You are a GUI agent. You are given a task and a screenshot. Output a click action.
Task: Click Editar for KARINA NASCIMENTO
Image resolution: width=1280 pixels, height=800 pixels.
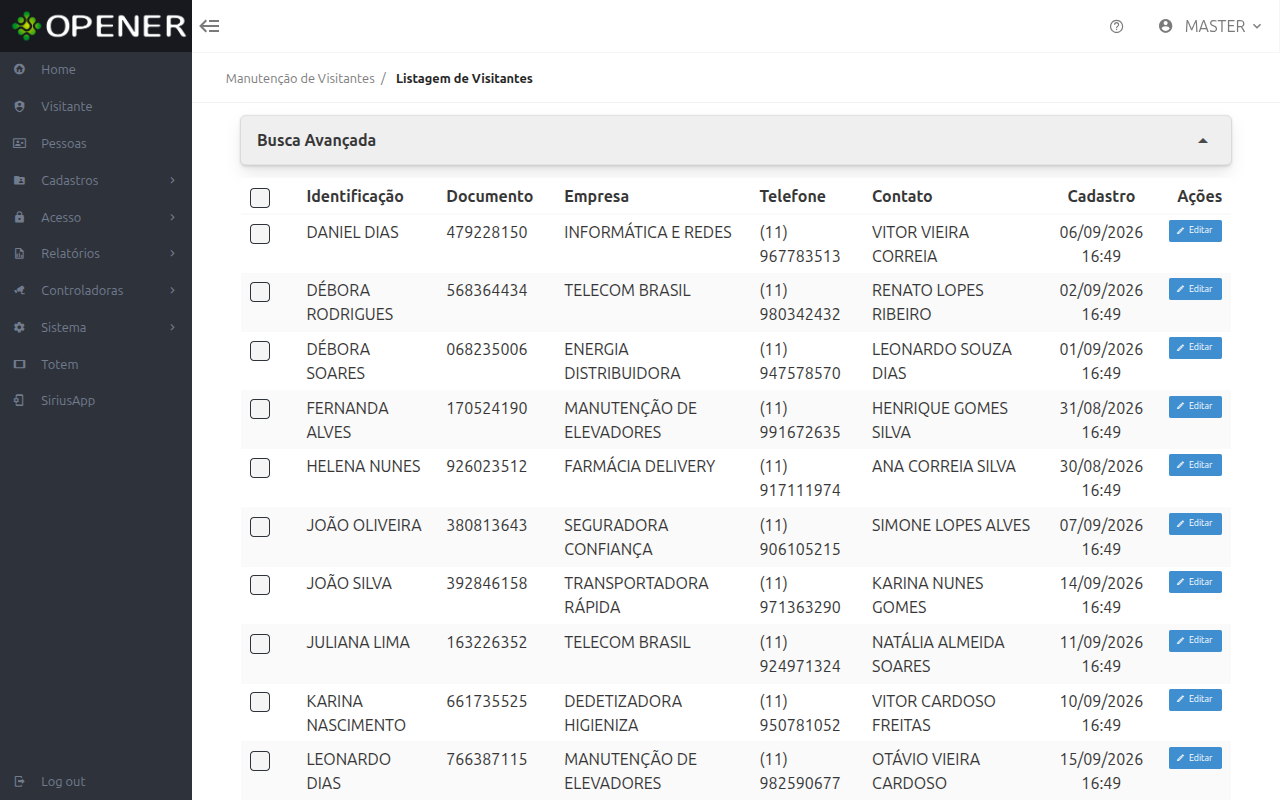1195,700
